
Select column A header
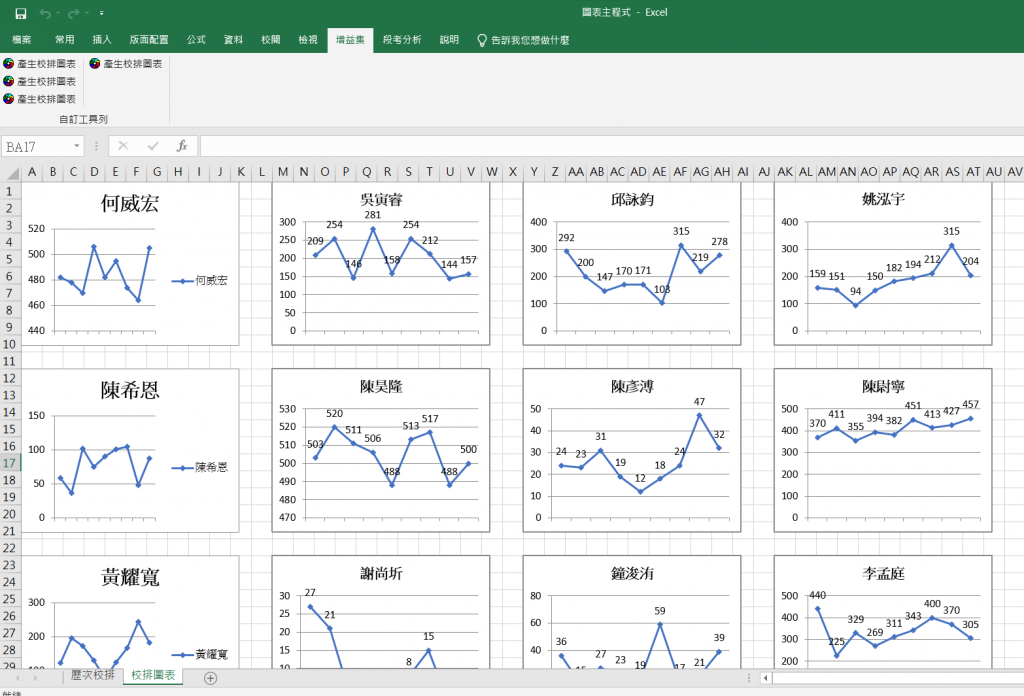click(x=31, y=172)
